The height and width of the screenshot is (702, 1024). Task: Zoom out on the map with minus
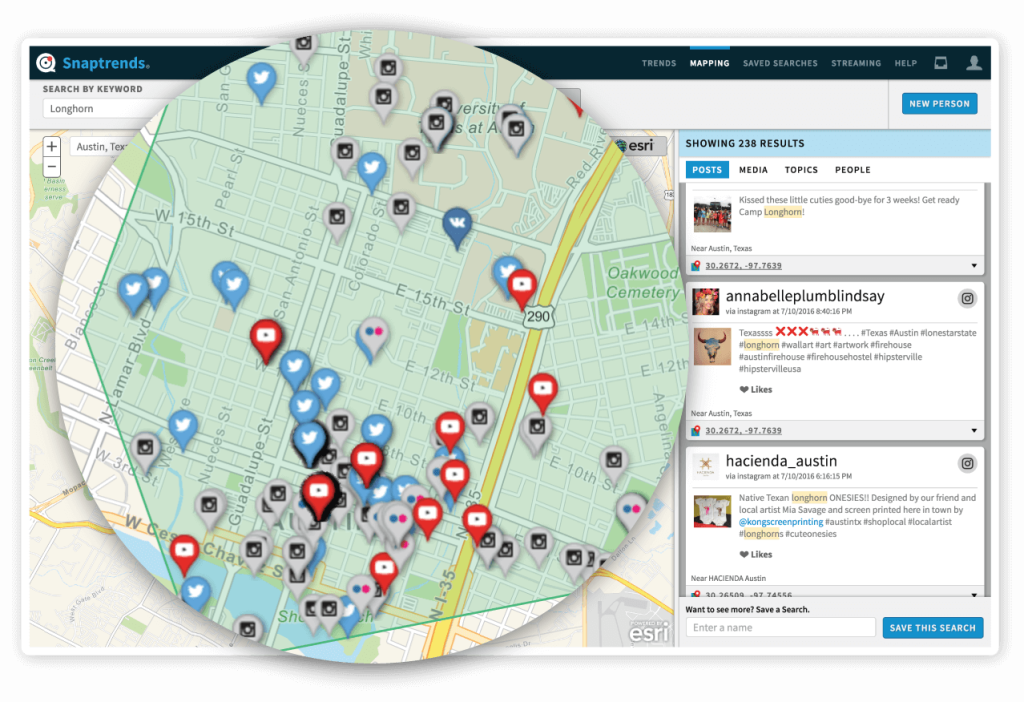pyautogui.click(x=52, y=166)
